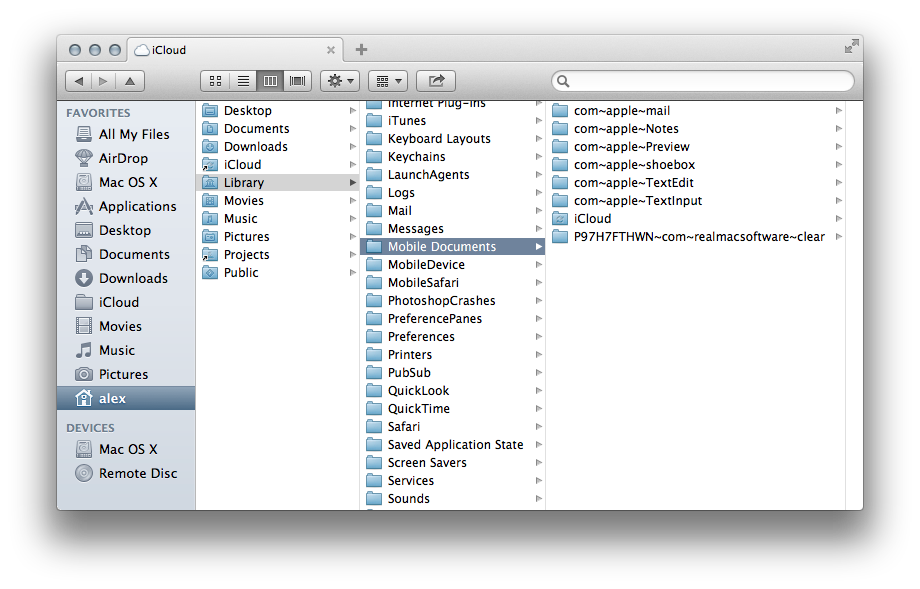Open Applications in the sidebar

point(126,207)
